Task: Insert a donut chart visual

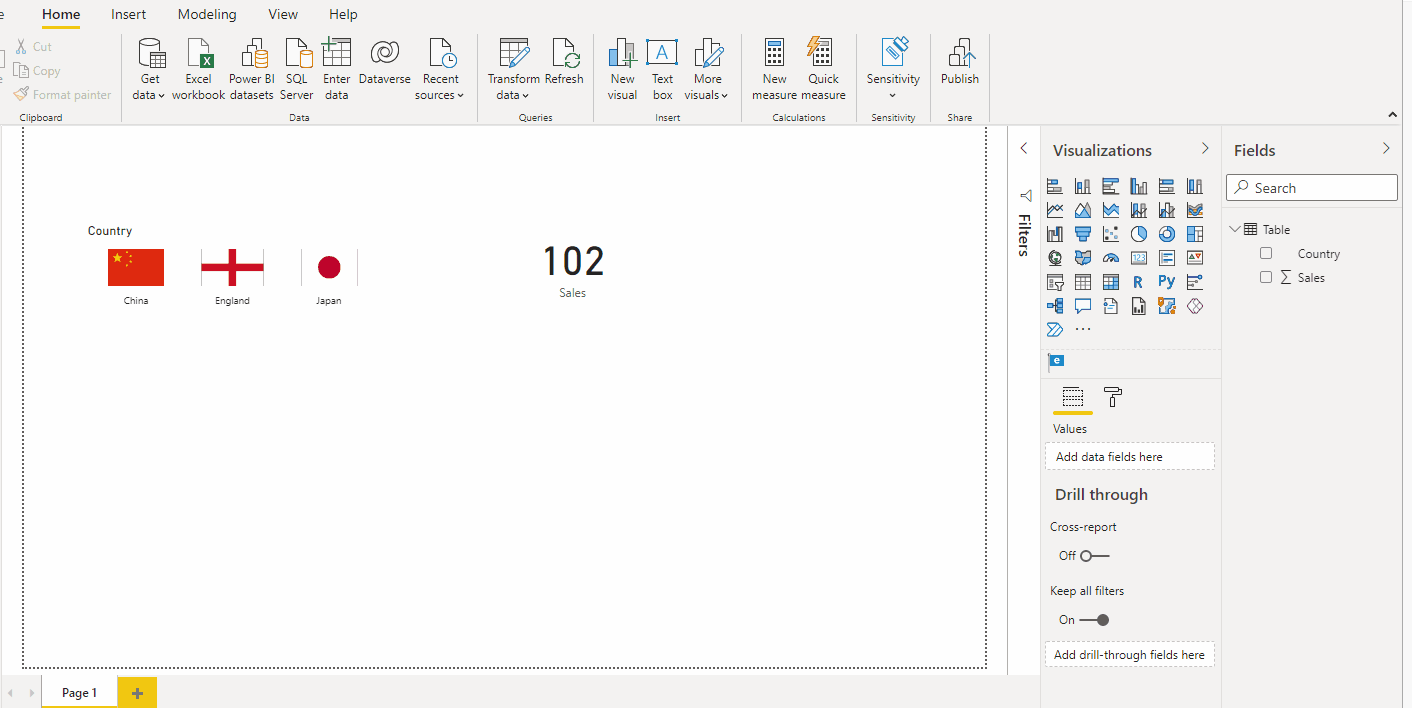Action: [x=1167, y=234]
